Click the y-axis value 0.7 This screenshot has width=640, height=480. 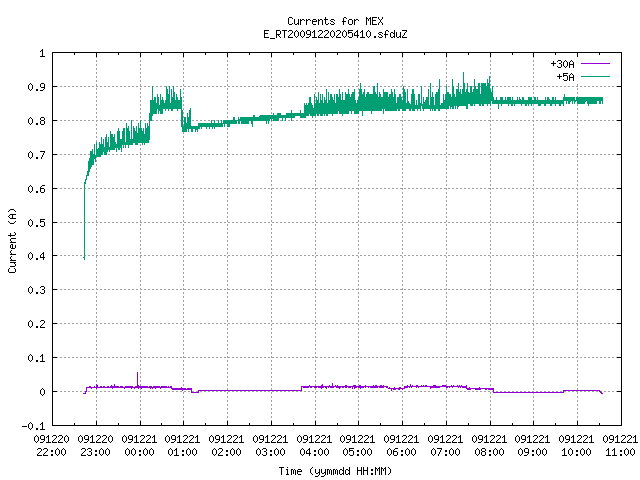tap(36, 155)
